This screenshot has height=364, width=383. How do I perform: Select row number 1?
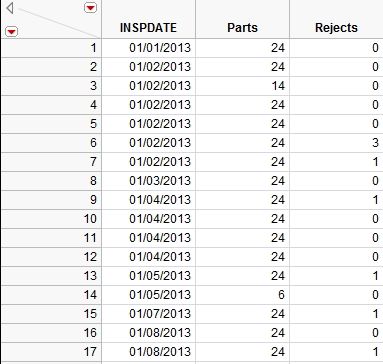[51, 48]
